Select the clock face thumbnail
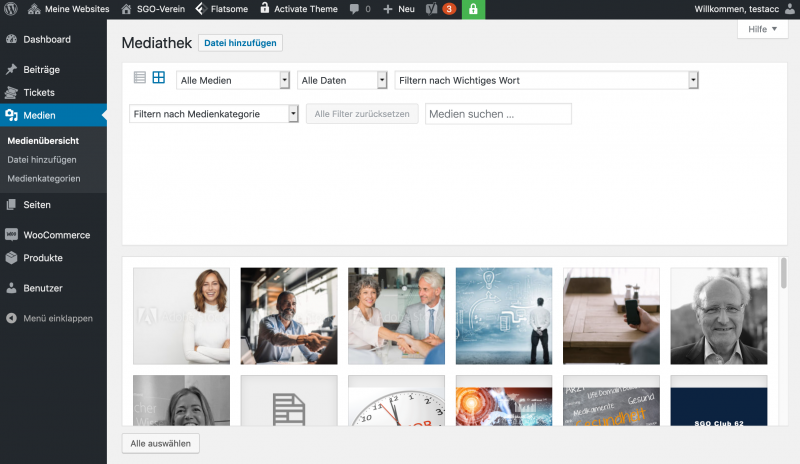Viewport: 800px width, 464px height. pos(396,401)
